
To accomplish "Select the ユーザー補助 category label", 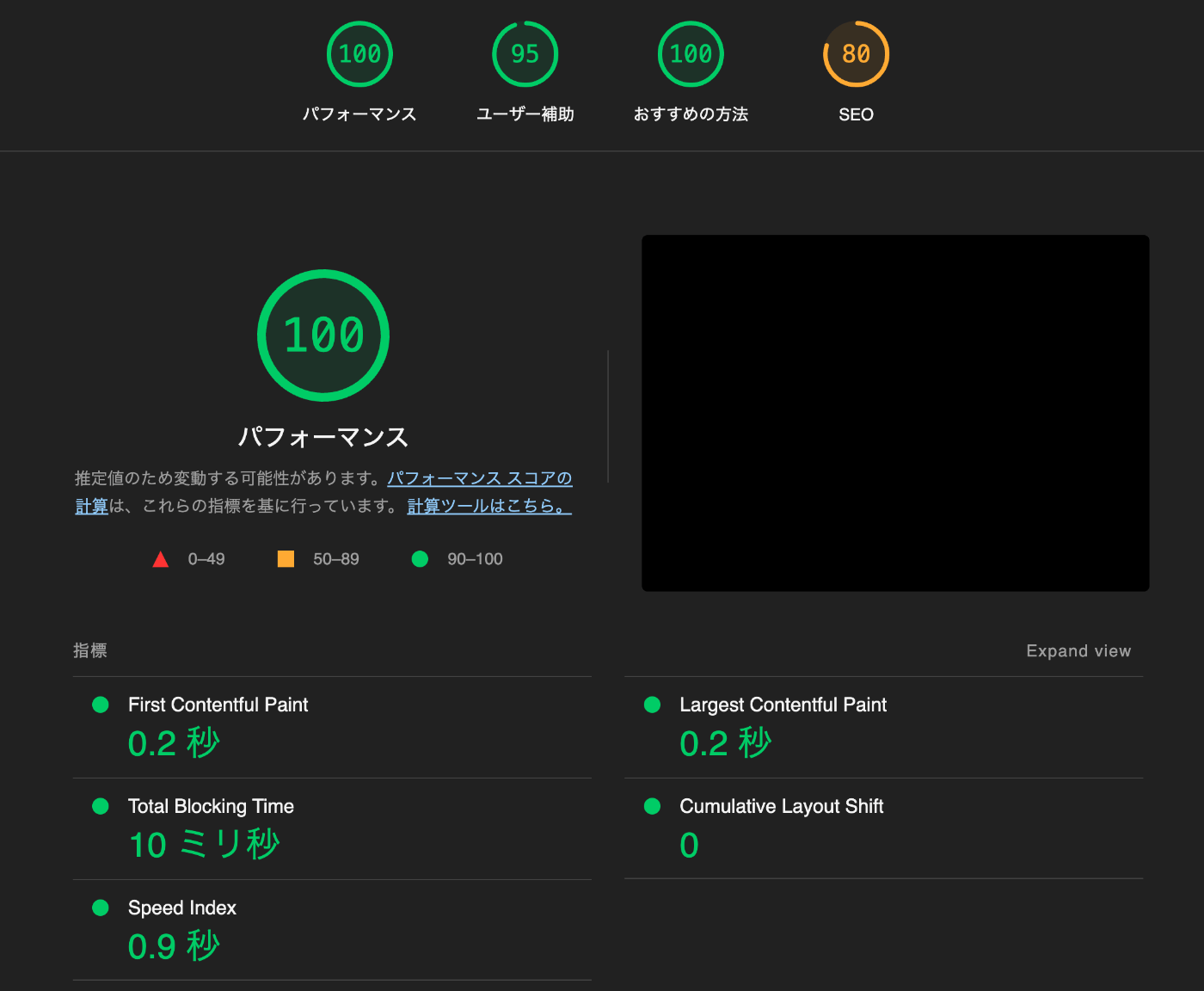I will pos(525,114).
